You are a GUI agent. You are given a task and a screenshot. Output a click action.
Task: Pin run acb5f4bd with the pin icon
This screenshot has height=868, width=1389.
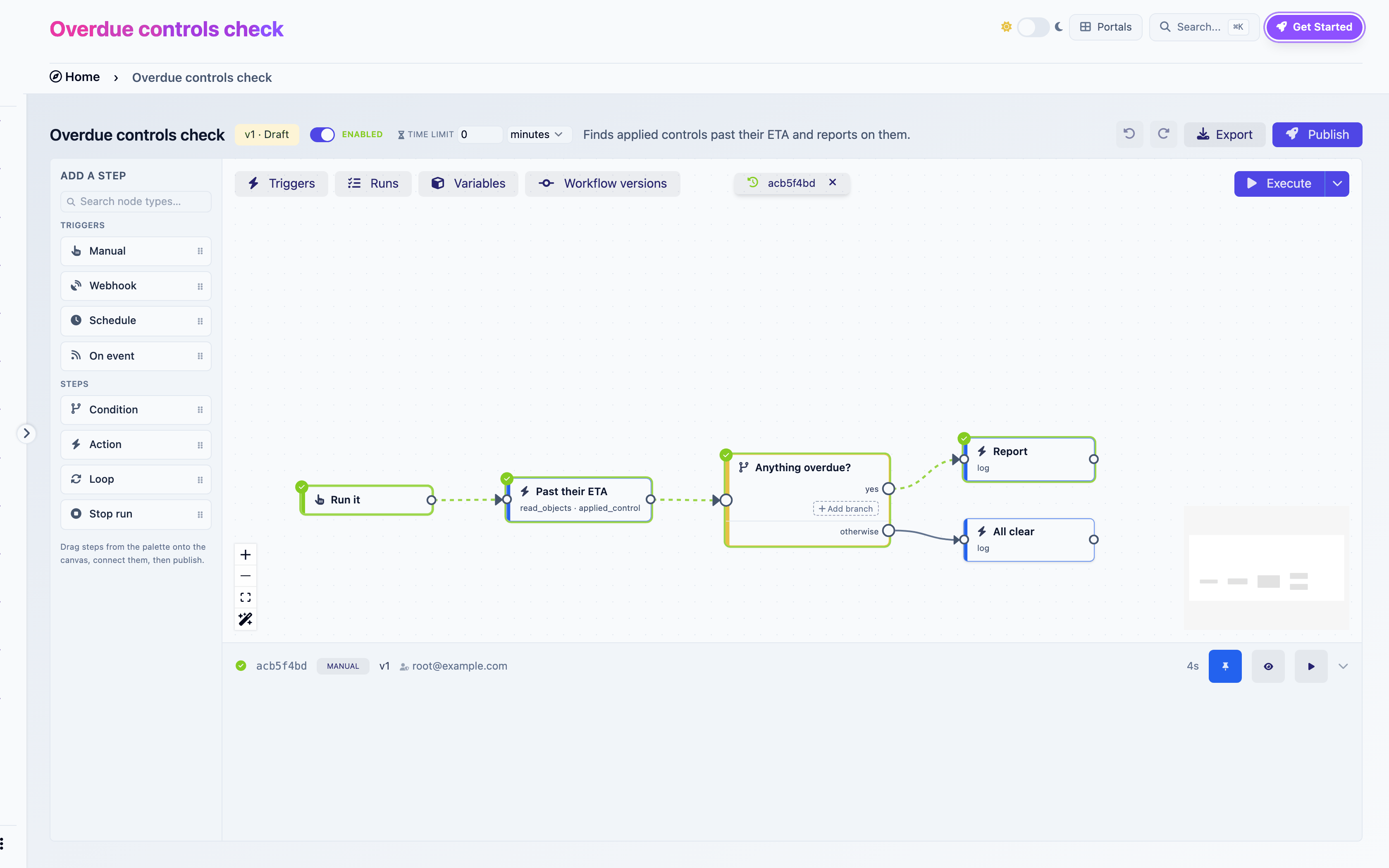1225,666
